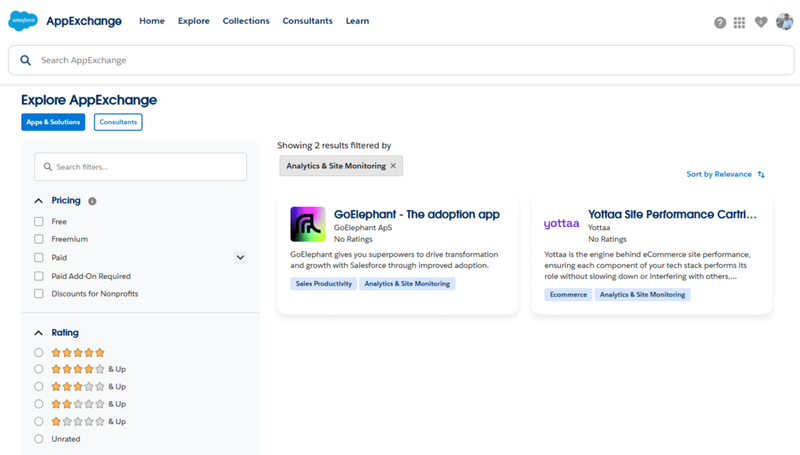Open the Collections menu item
The height and width of the screenshot is (455, 800).
246,21
